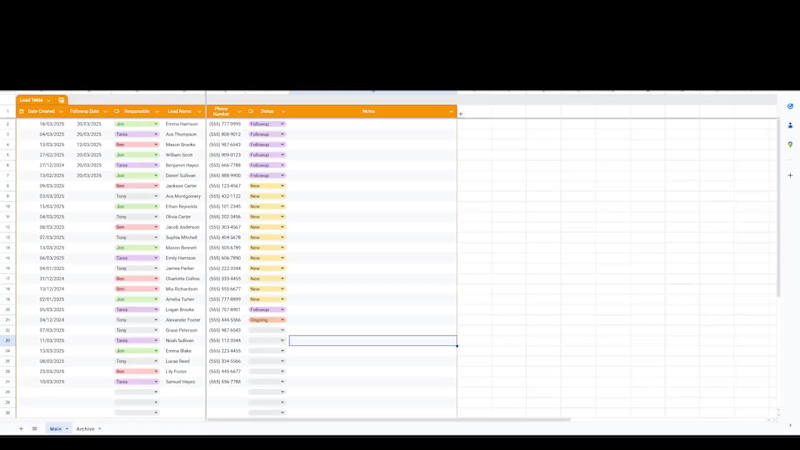Open Main tab options arrow
Screen dimensions: 800x450
point(67,429)
